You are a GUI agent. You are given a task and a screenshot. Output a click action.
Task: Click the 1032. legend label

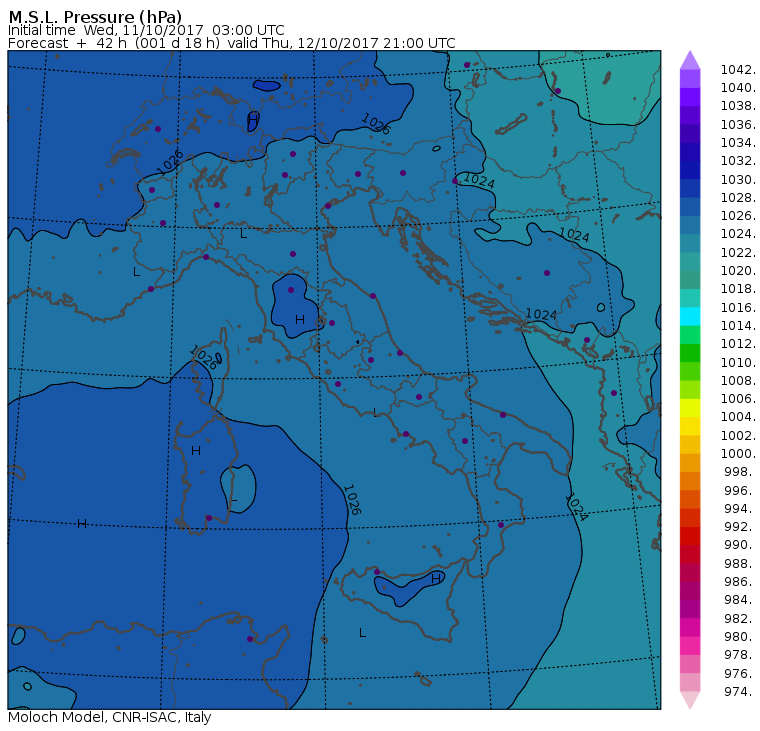coord(738,160)
